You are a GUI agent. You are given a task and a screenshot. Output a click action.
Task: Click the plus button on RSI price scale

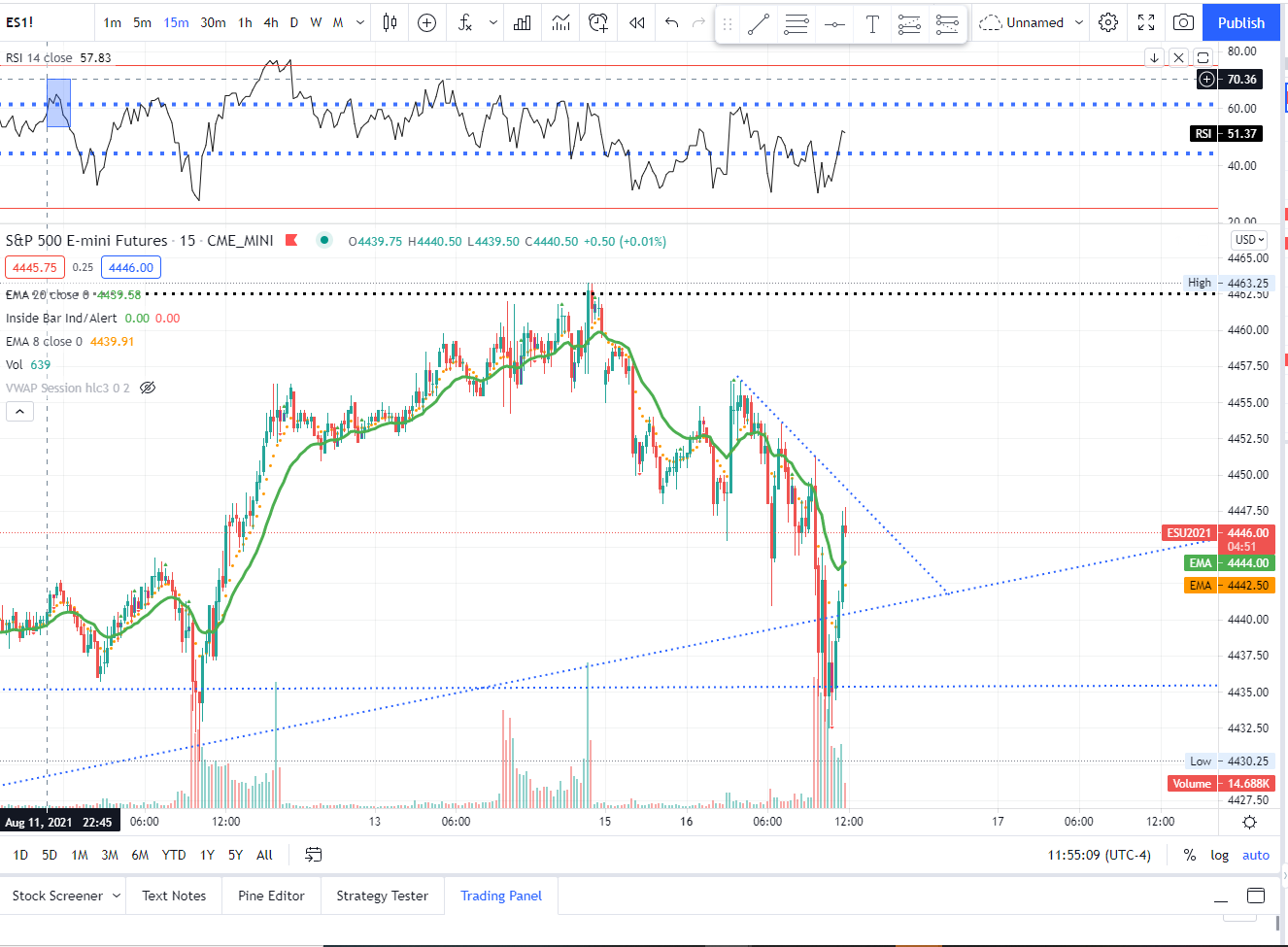point(1206,79)
